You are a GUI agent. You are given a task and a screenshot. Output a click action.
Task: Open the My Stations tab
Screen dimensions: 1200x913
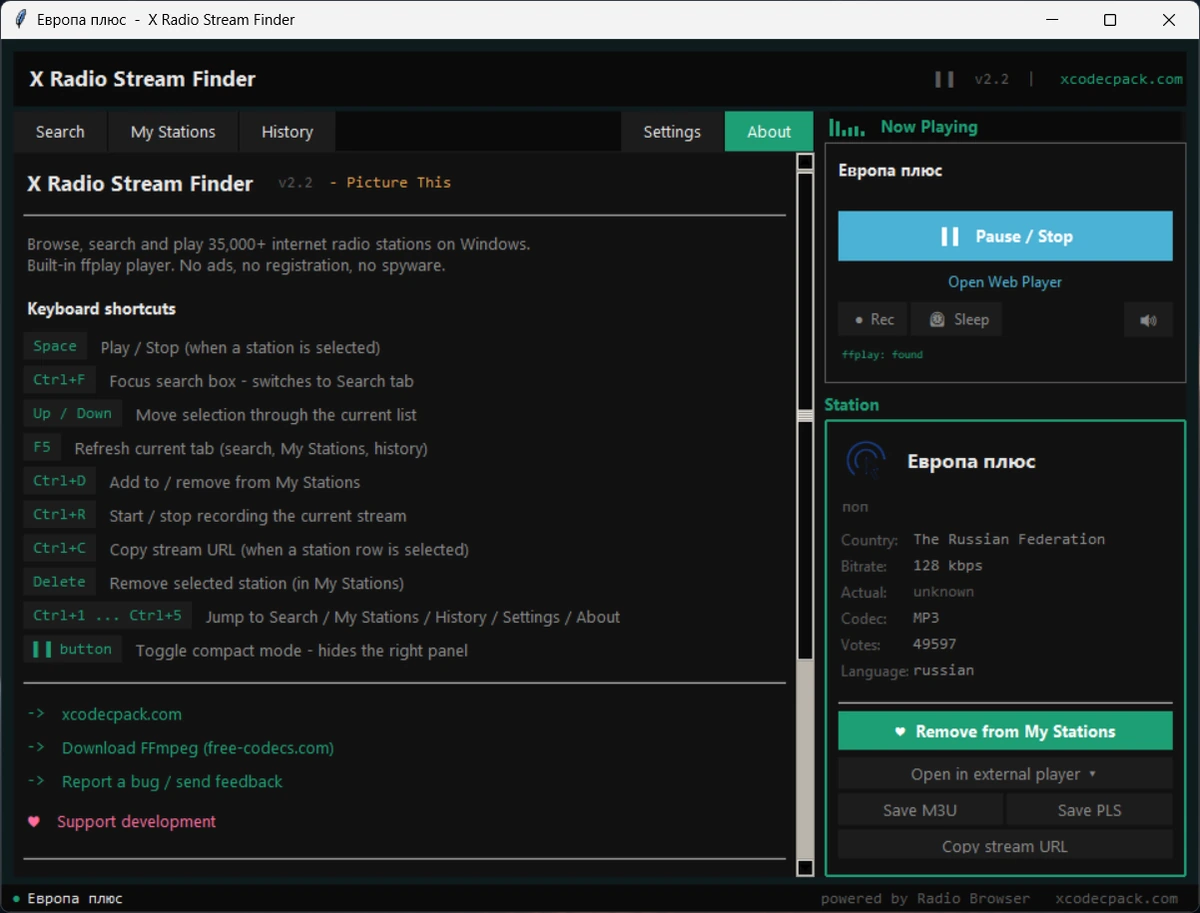(173, 131)
